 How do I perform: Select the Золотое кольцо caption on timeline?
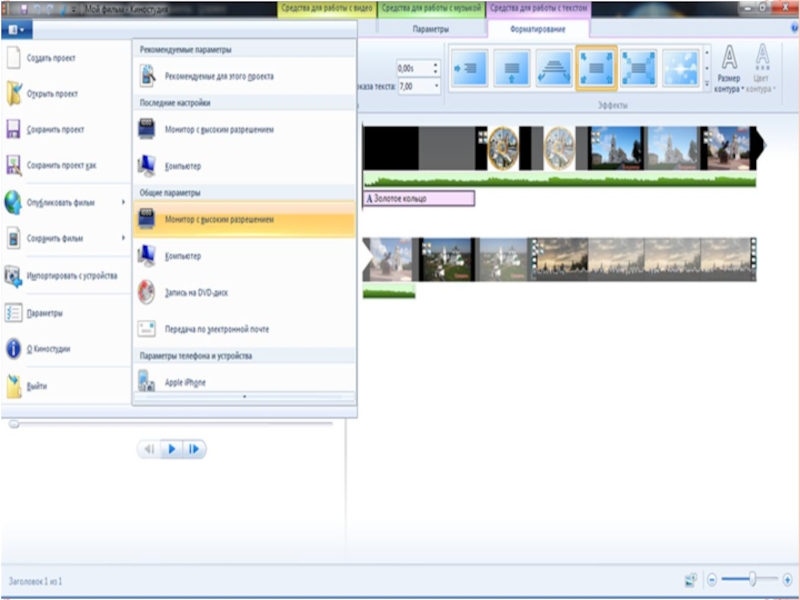coord(418,199)
